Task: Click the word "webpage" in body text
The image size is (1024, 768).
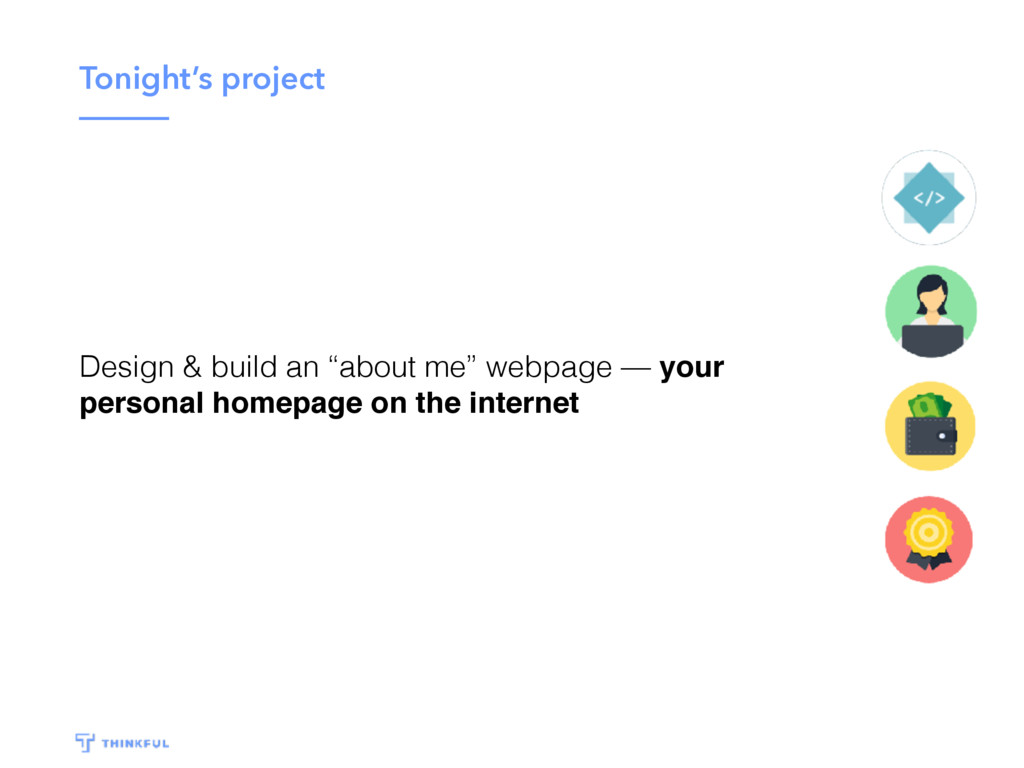Action: click(549, 368)
